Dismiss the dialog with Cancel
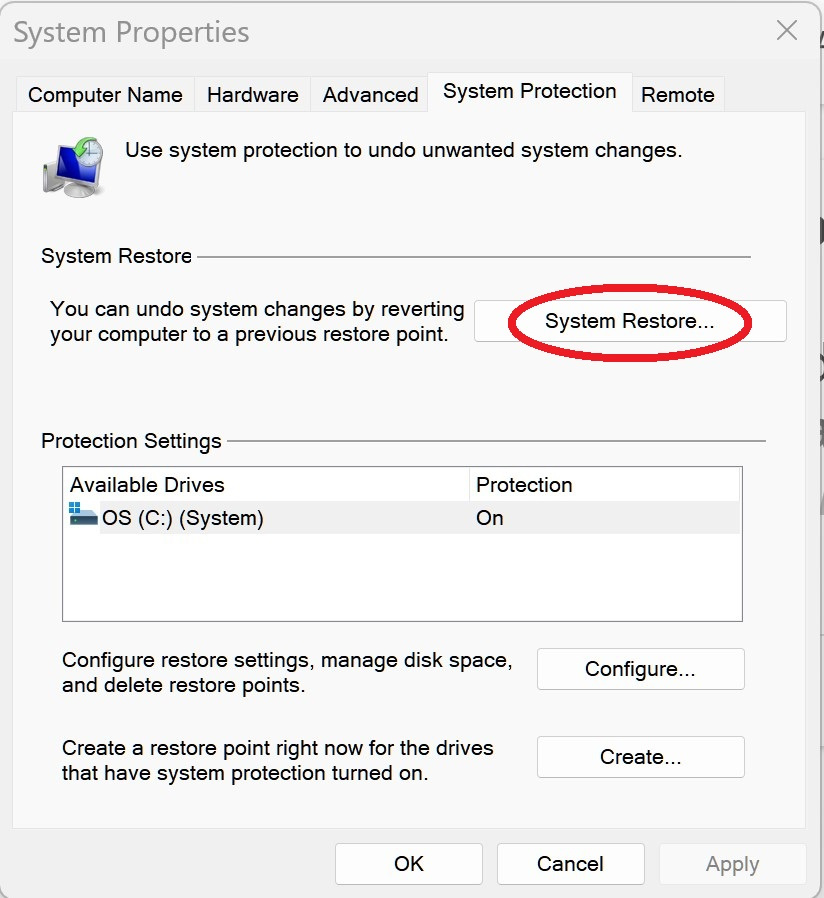Screen dimensions: 824x898 coord(570,864)
